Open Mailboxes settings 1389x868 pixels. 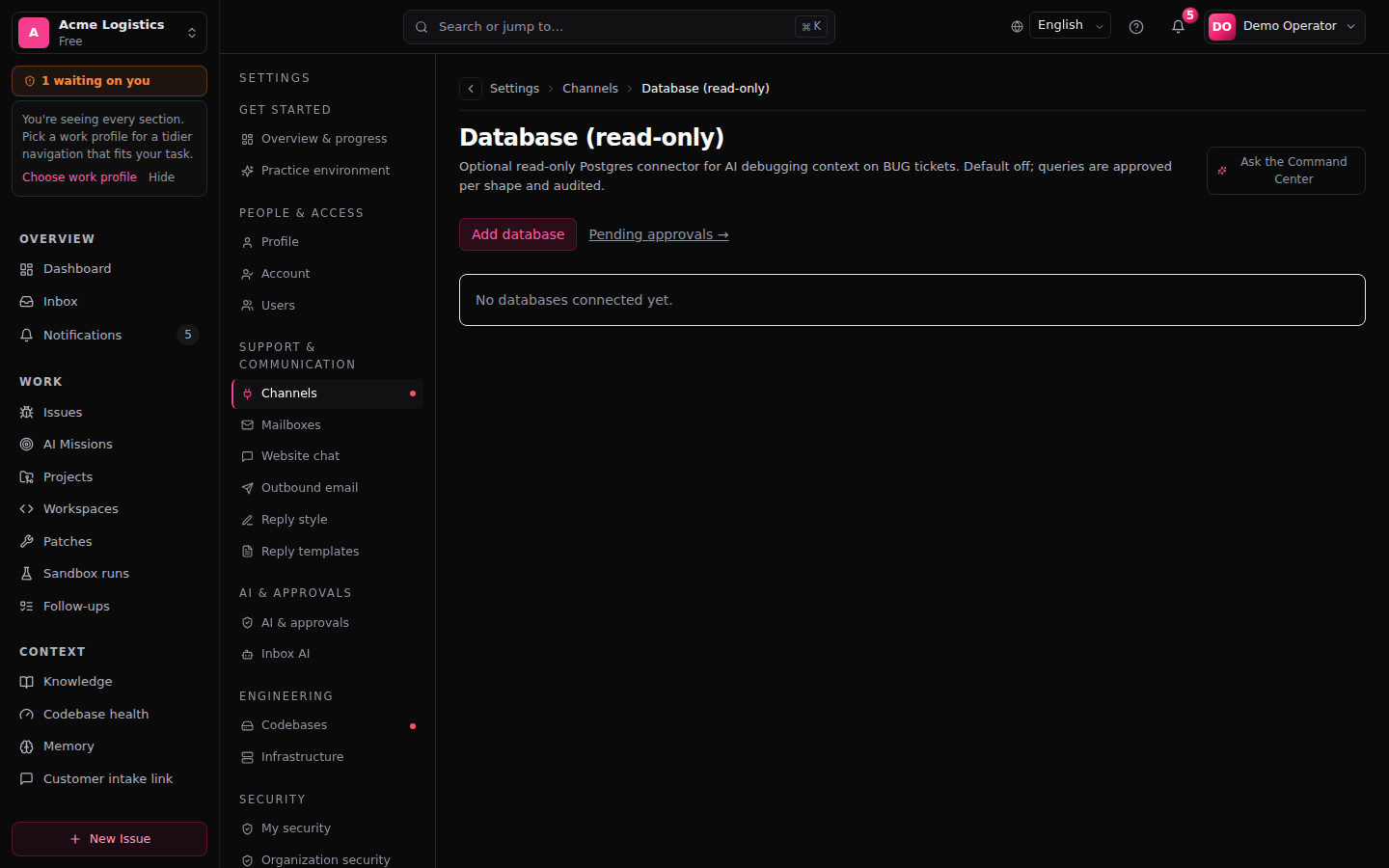[327, 425]
